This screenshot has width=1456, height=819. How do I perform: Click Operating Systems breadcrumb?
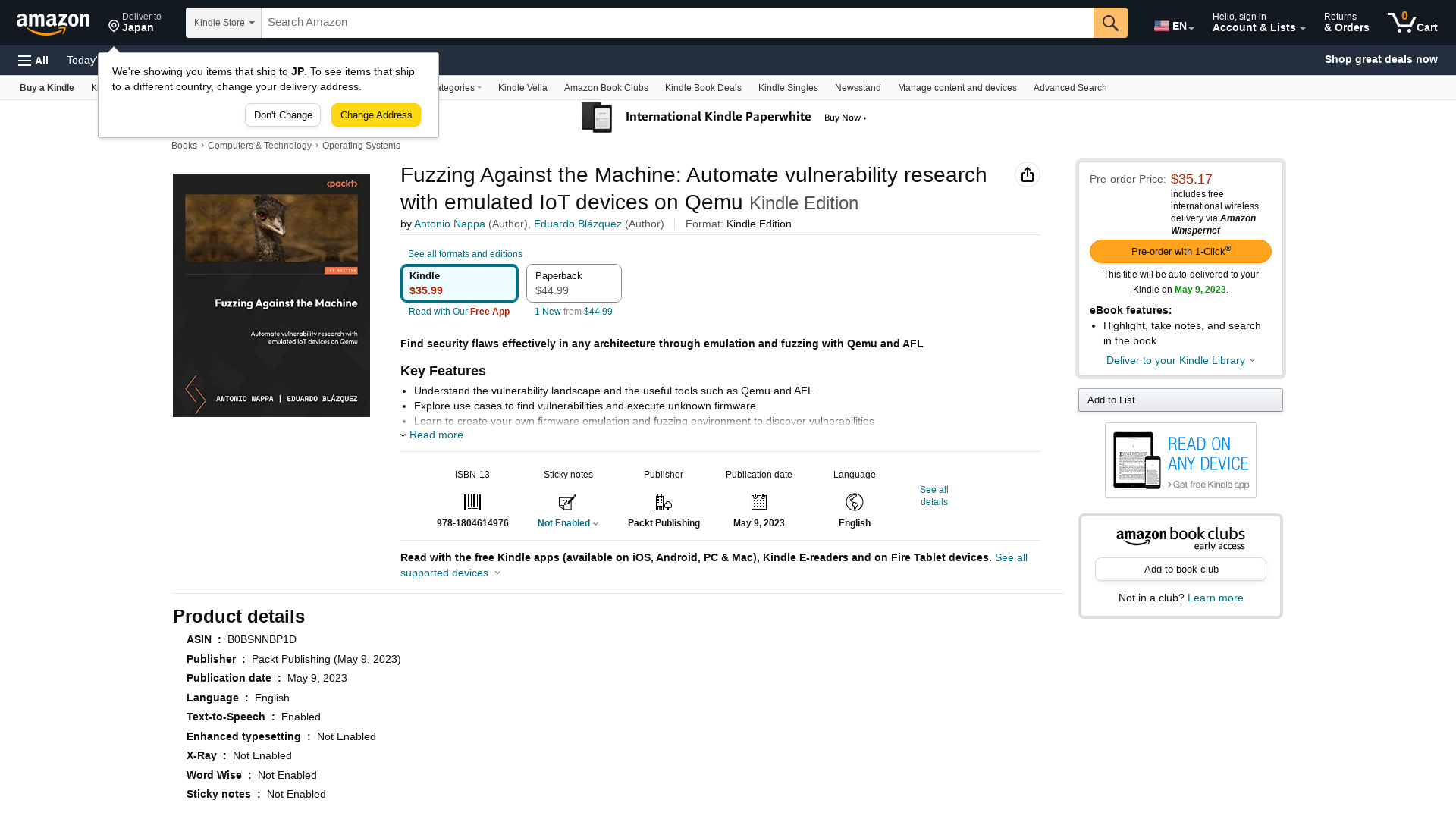361,146
